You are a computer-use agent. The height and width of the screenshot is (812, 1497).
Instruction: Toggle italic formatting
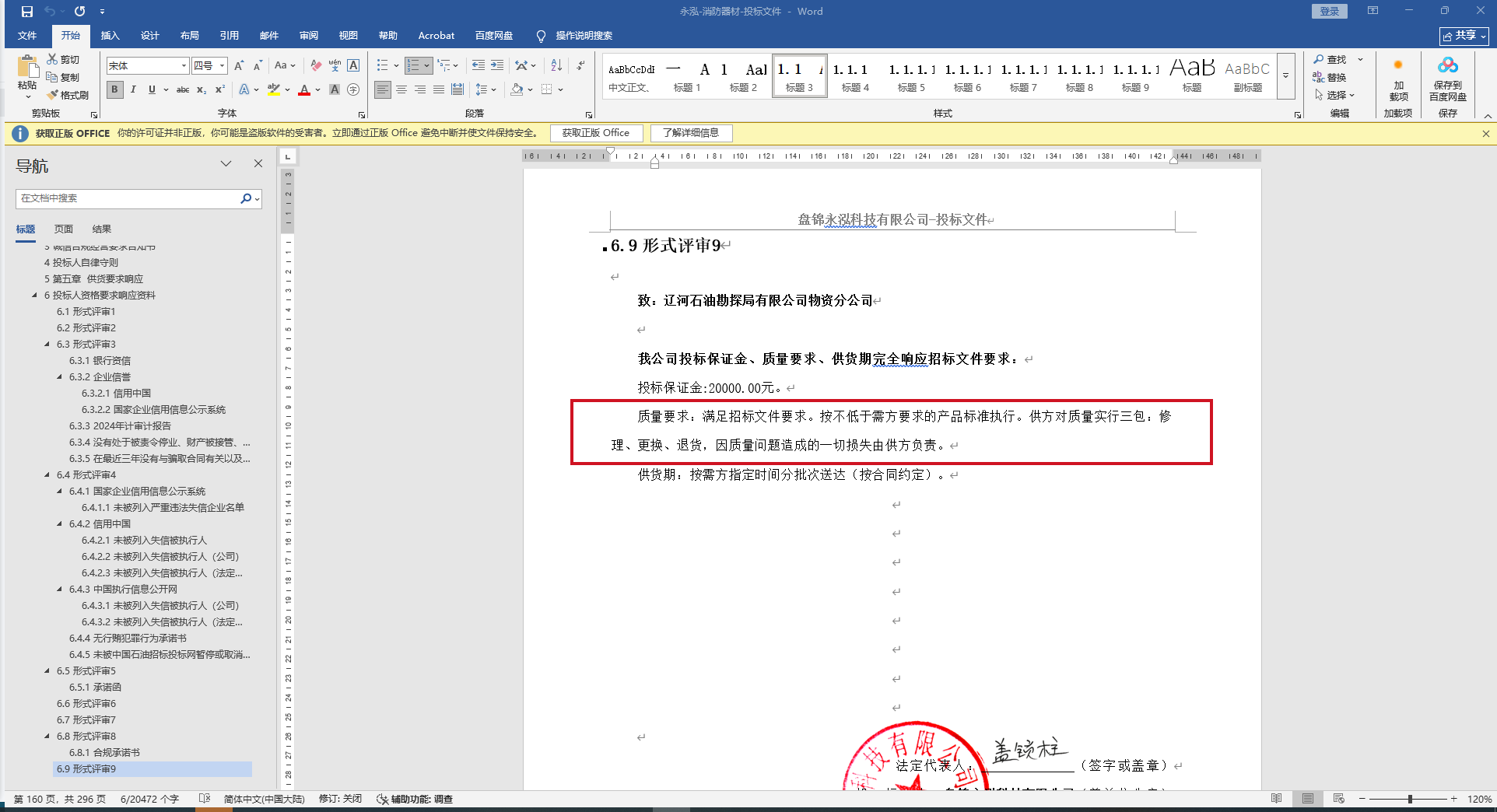pyautogui.click(x=133, y=90)
